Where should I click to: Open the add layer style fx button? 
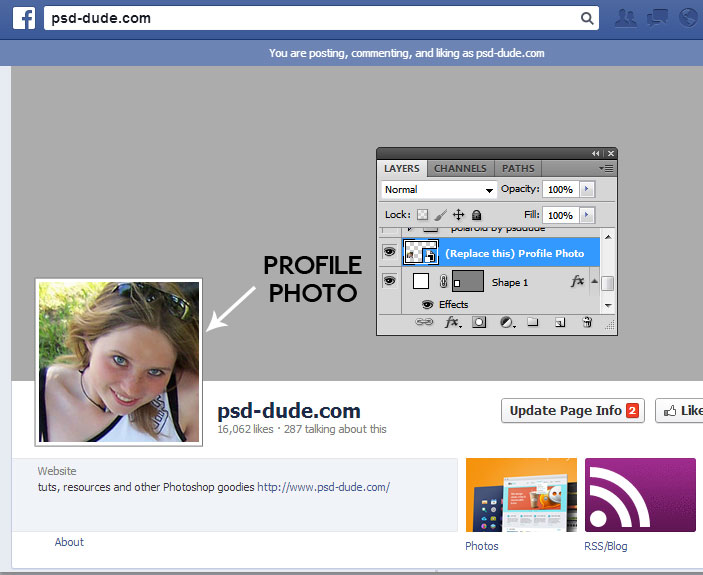(x=453, y=322)
